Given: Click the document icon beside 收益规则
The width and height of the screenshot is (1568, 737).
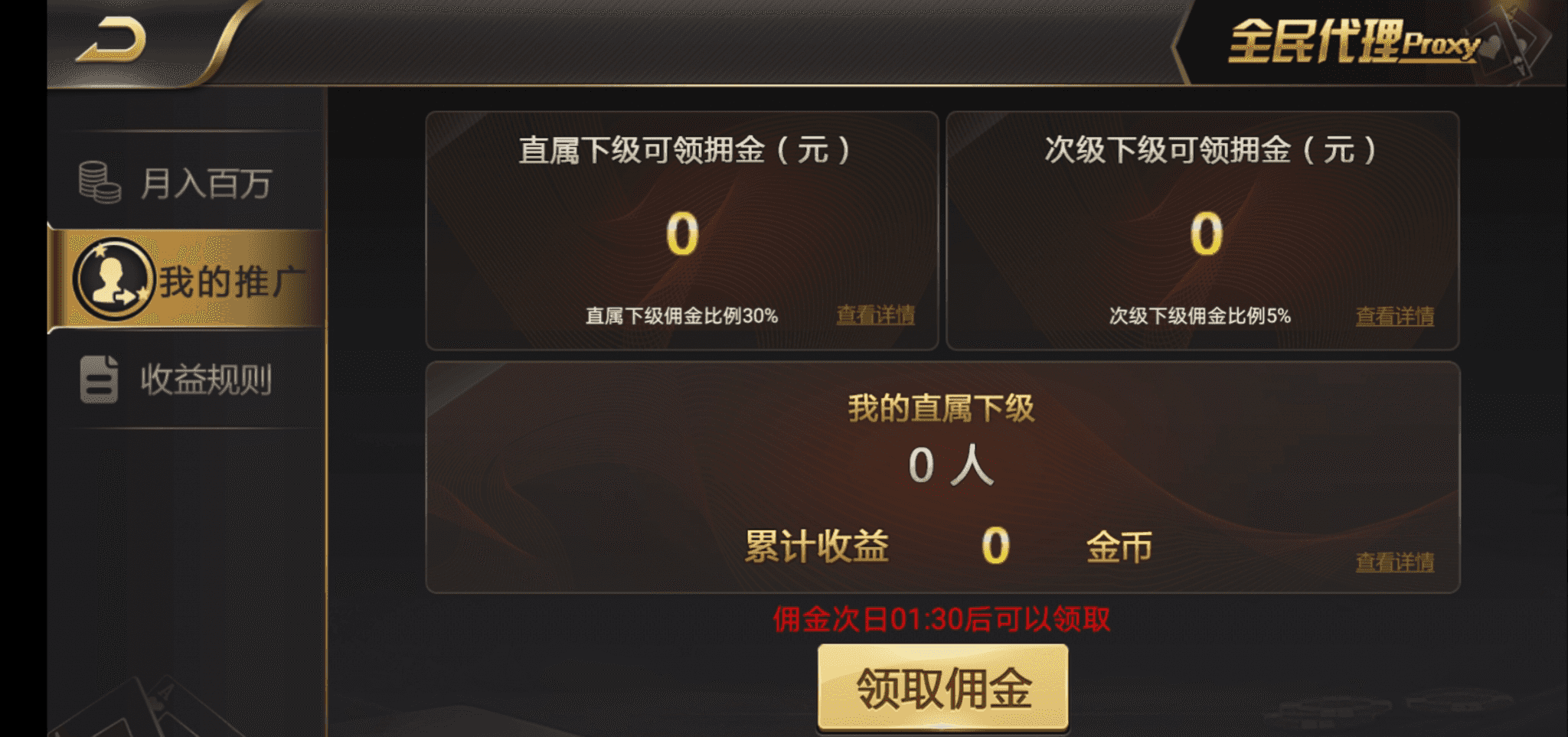Looking at the screenshot, I should click(99, 379).
